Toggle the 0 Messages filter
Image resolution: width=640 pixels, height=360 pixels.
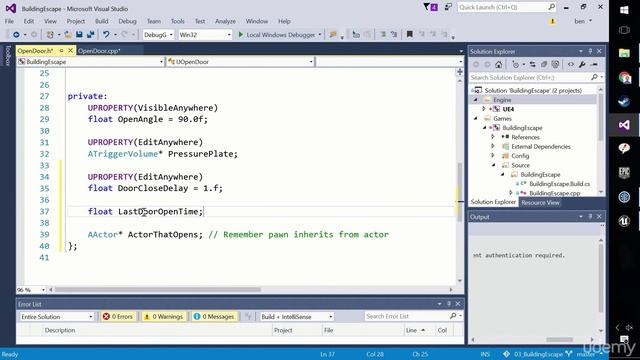(x=214, y=316)
